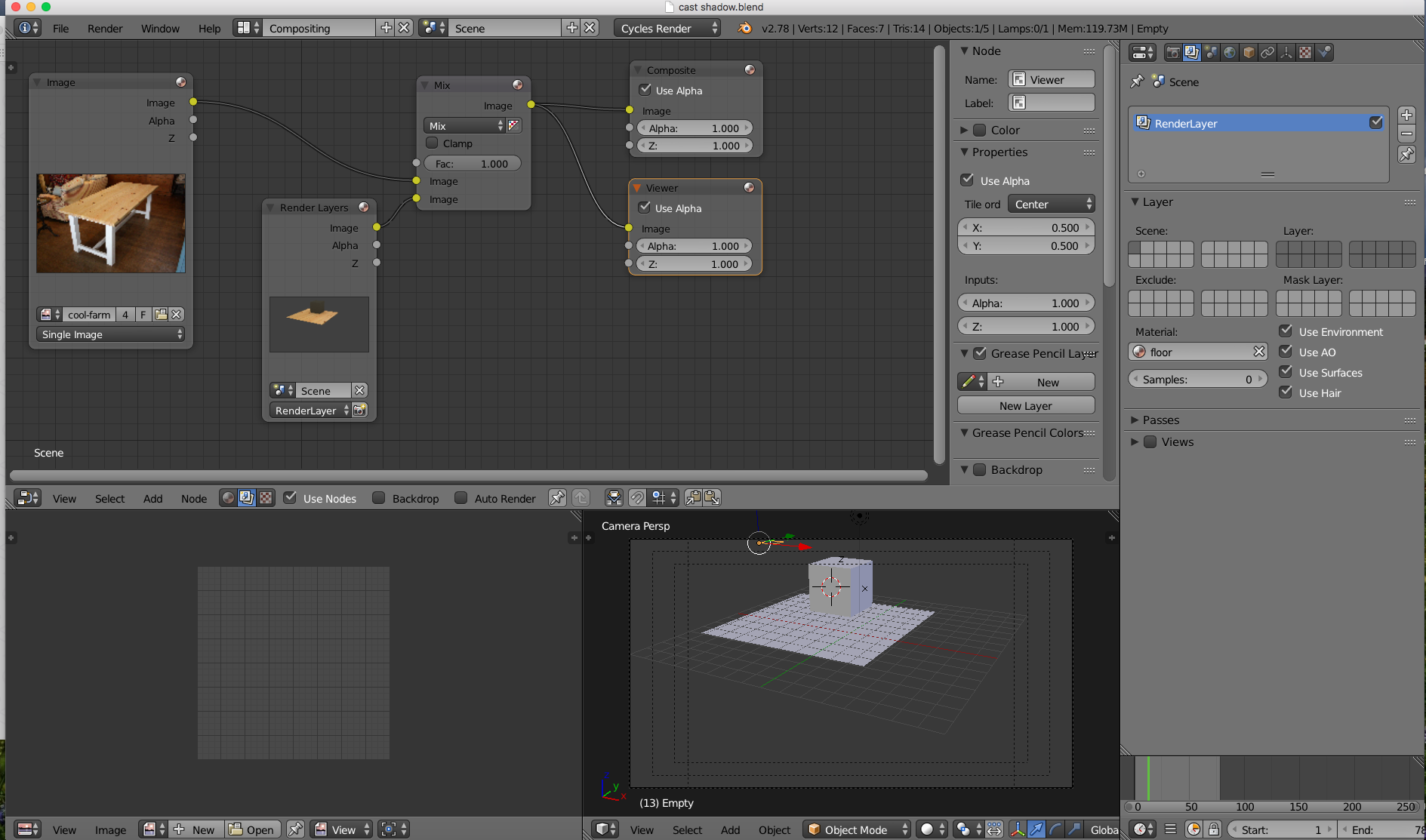Viewport: 1426px width, 840px height.
Task: Click the wooden table image thumbnail
Action: click(x=111, y=223)
